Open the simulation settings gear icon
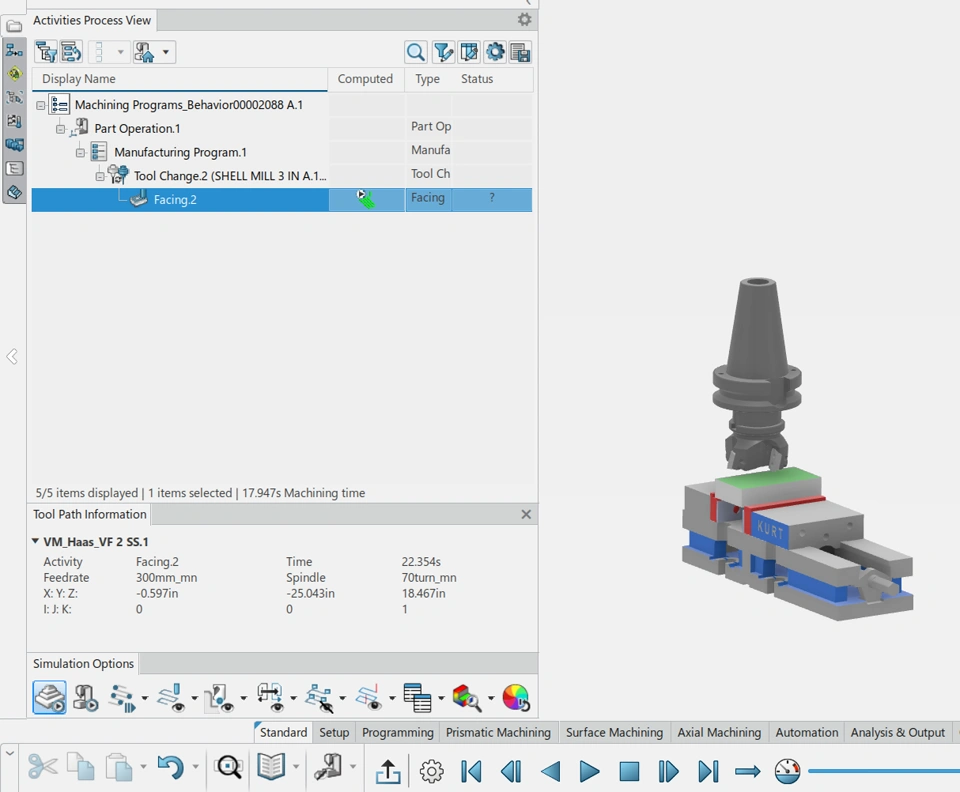 point(432,771)
